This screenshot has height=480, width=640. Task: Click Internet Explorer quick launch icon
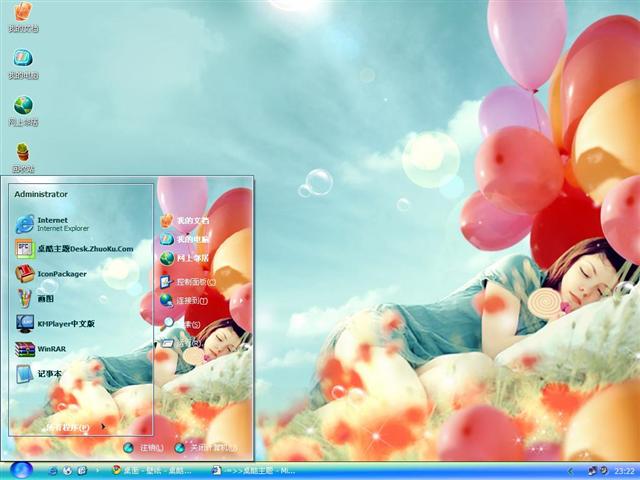pyautogui.click(x=53, y=471)
